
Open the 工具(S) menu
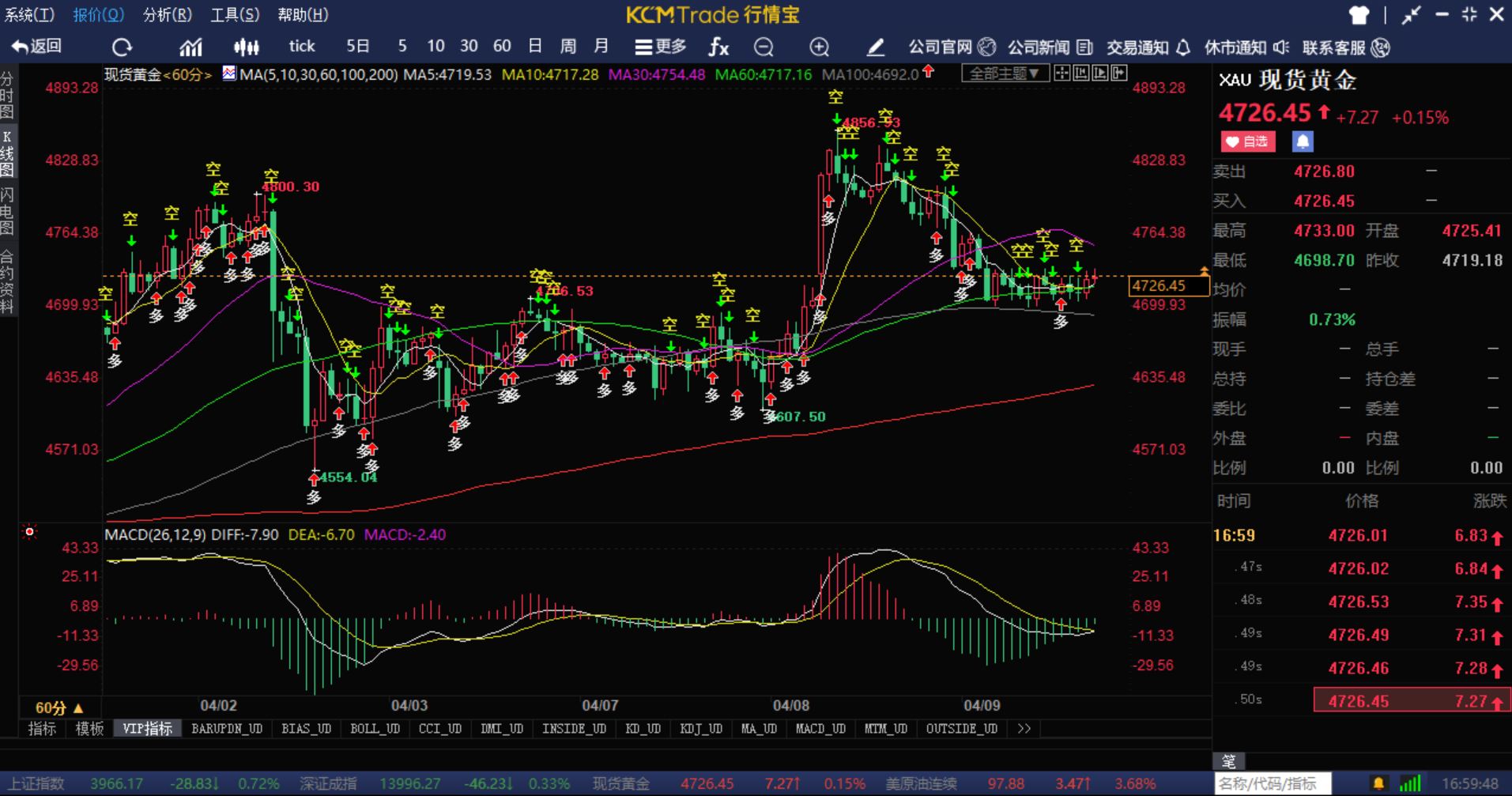tap(236, 15)
